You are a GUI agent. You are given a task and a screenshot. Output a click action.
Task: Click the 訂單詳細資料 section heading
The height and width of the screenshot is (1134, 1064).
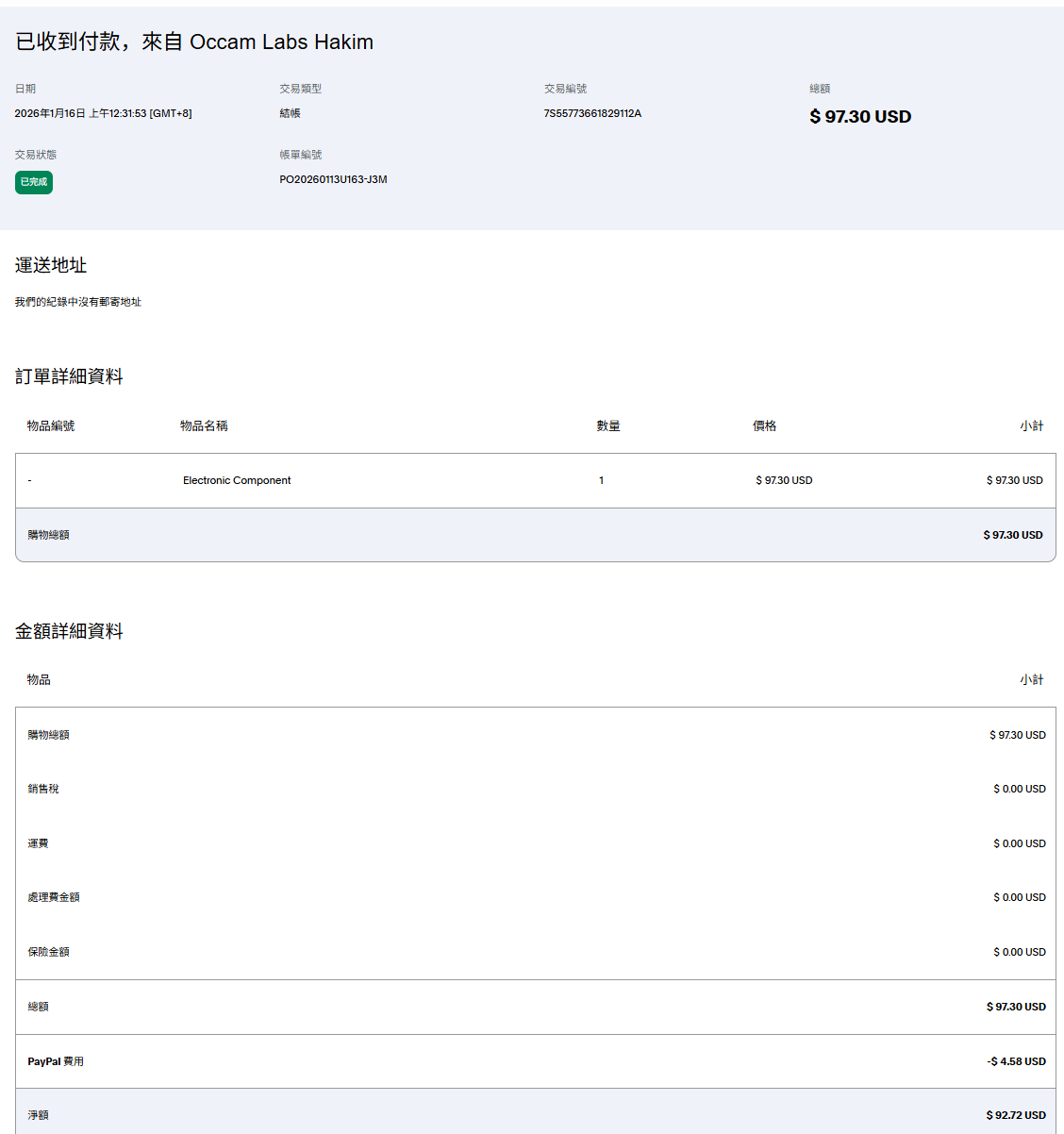69,376
